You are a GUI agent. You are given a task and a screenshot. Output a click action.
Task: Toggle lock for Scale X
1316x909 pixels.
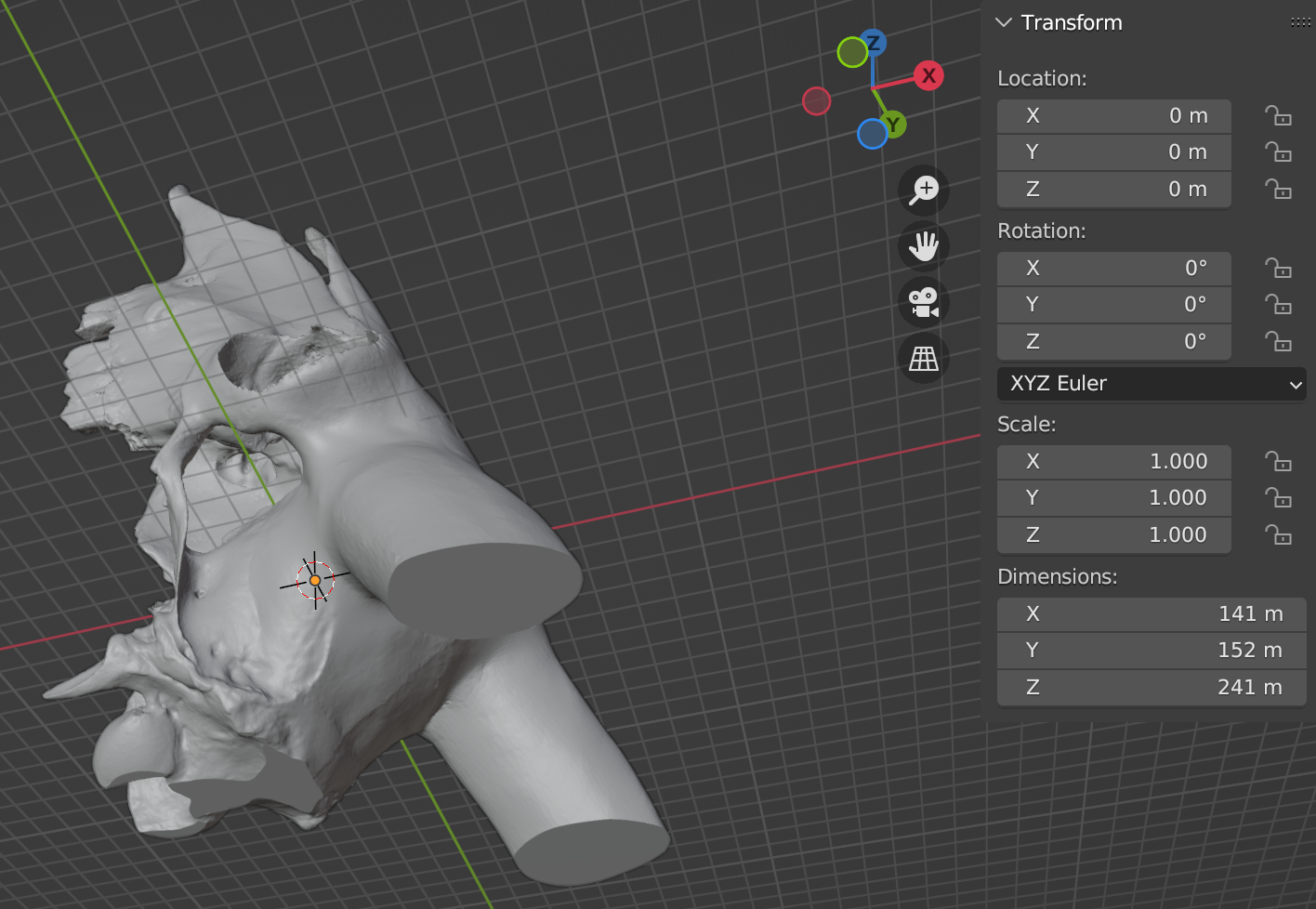coord(1278,461)
